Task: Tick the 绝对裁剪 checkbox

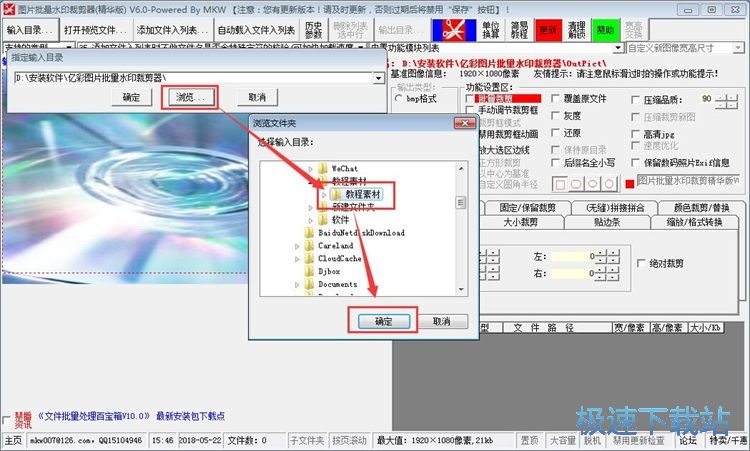Action: (641, 264)
